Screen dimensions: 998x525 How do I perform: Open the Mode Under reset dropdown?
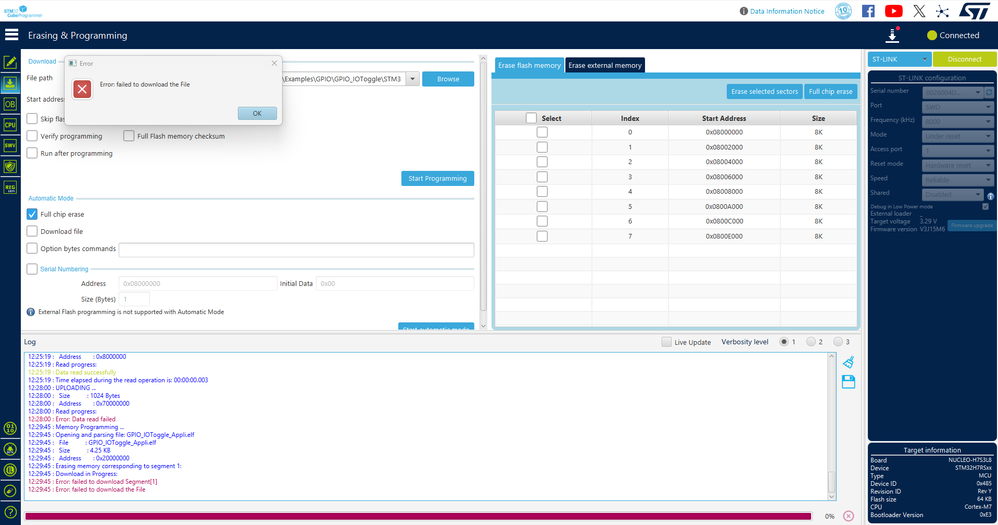[x=958, y=136]
